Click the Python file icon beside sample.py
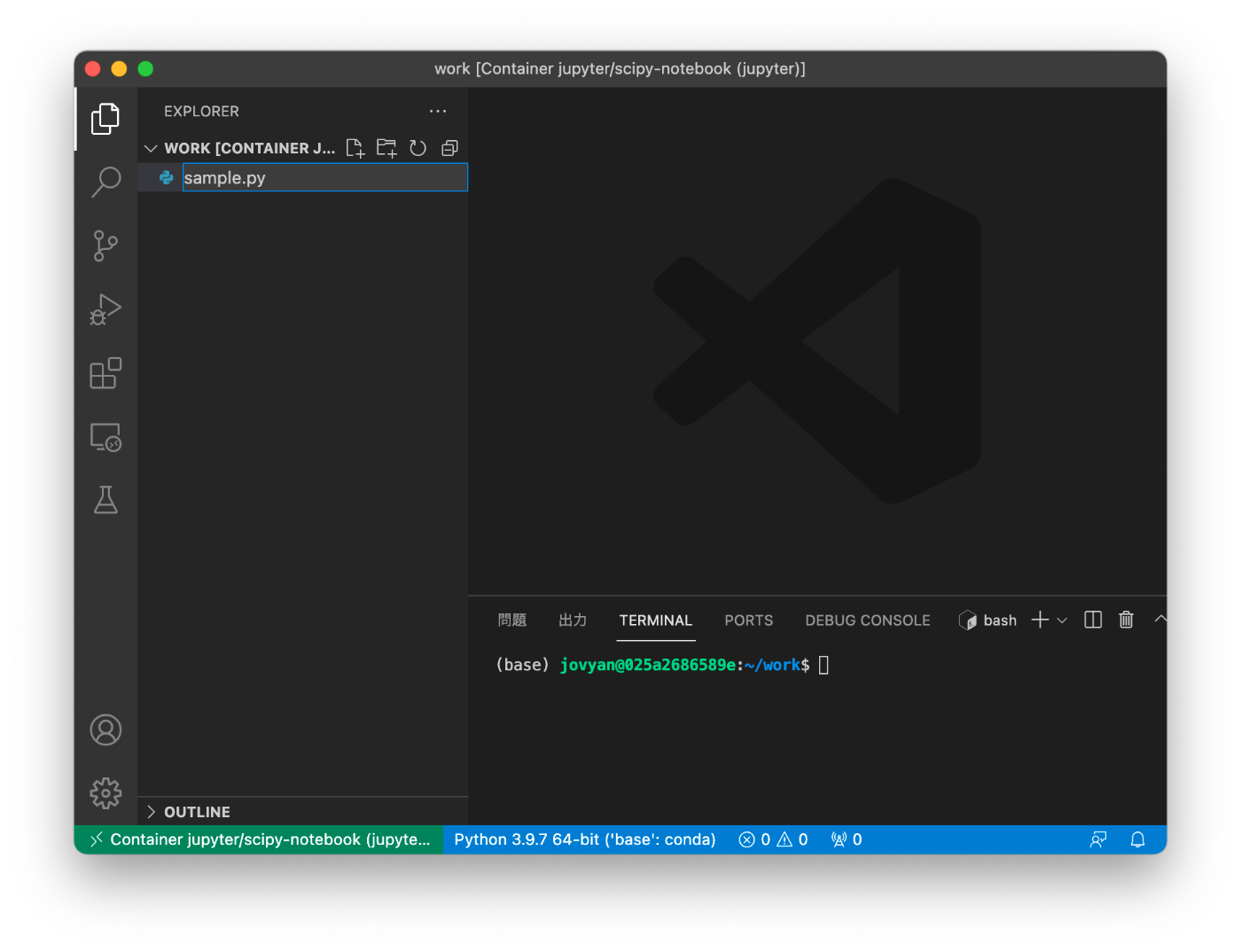1241x952 pixels. [166, 177]
